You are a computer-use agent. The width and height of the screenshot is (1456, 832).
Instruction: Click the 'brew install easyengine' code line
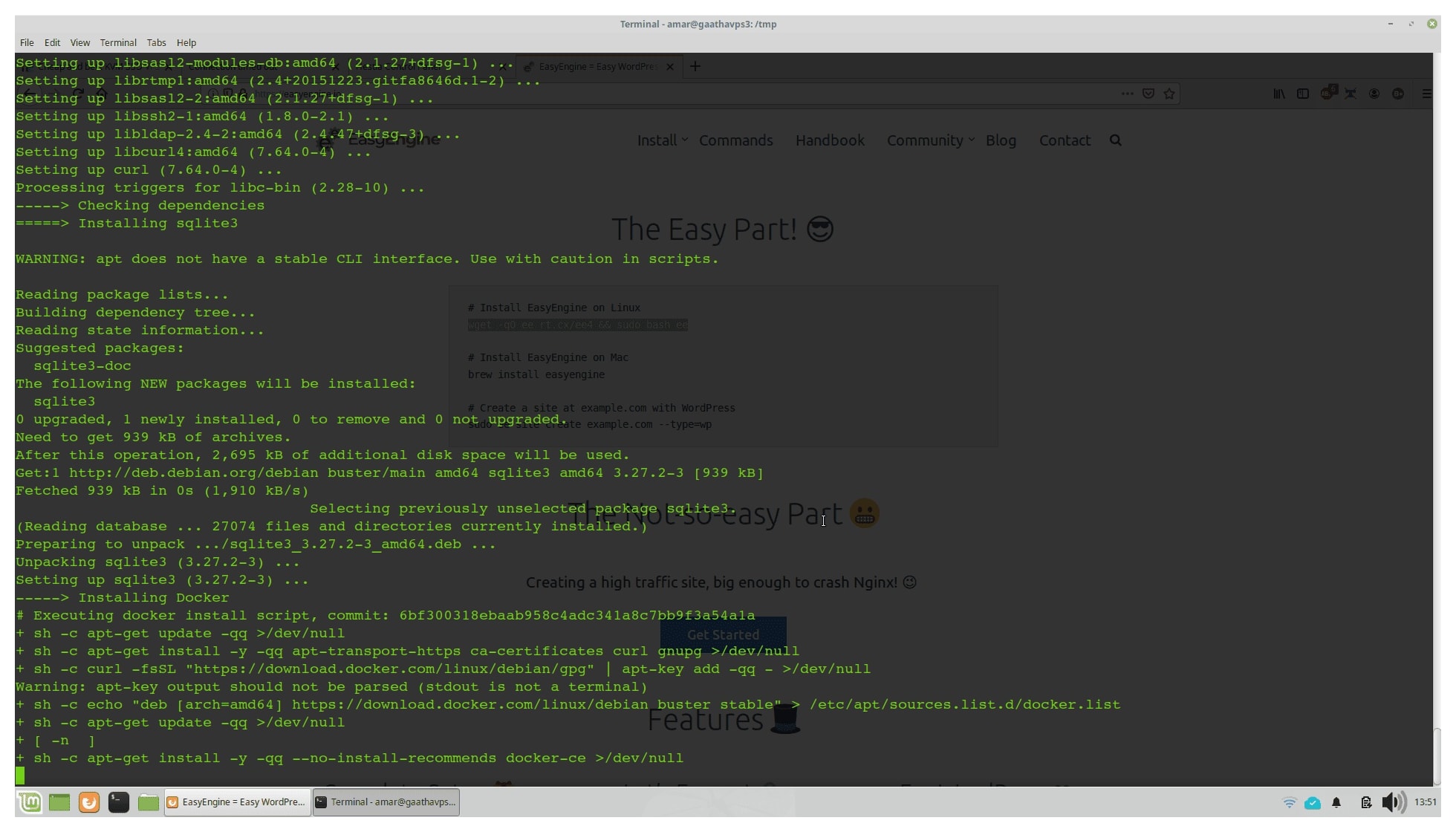point(536,374)
